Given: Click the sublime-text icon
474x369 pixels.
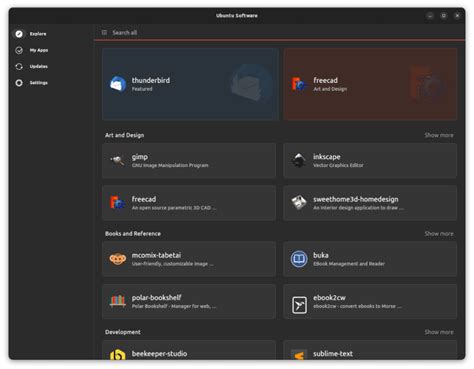Looking at the screenshot, I should (299, 355).
